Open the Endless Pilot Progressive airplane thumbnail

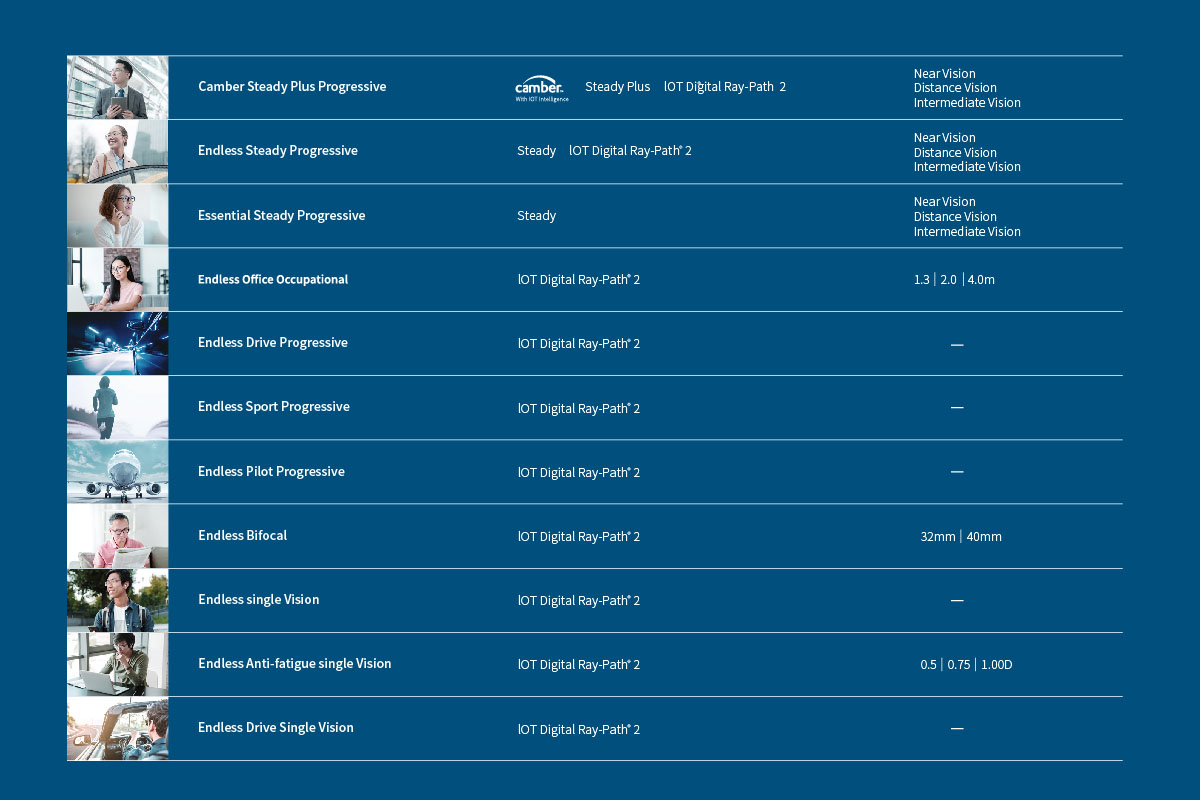(x=118, y=472)
